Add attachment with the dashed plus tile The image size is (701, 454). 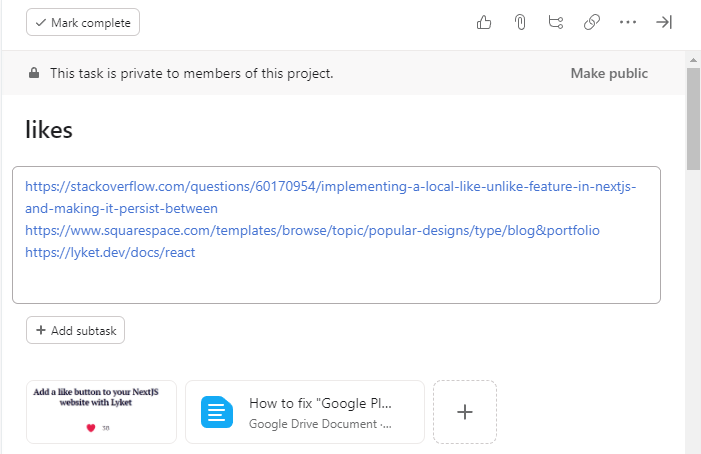coord(465,412)
